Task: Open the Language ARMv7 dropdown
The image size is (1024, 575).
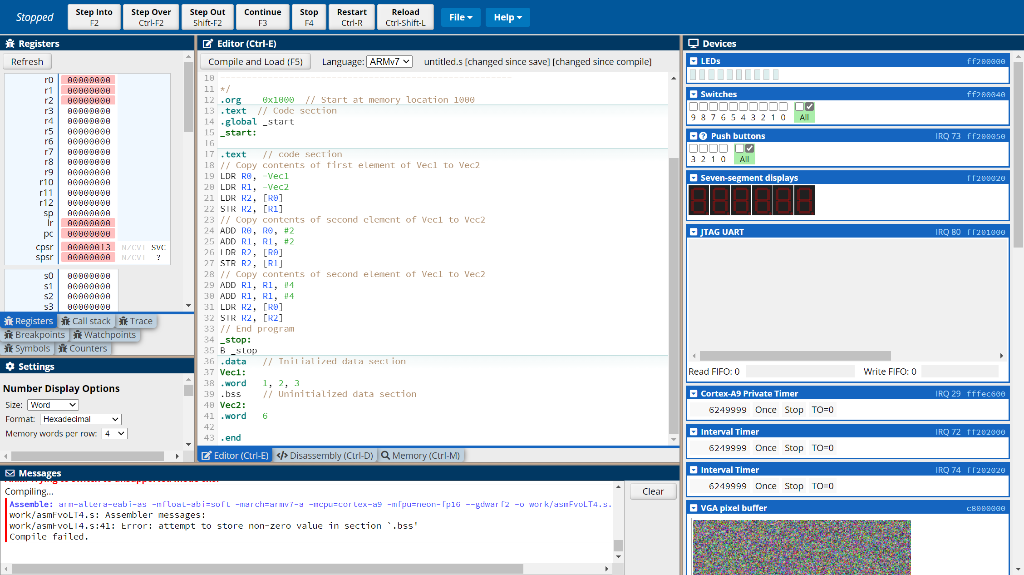Action: [x=389, y=62]
